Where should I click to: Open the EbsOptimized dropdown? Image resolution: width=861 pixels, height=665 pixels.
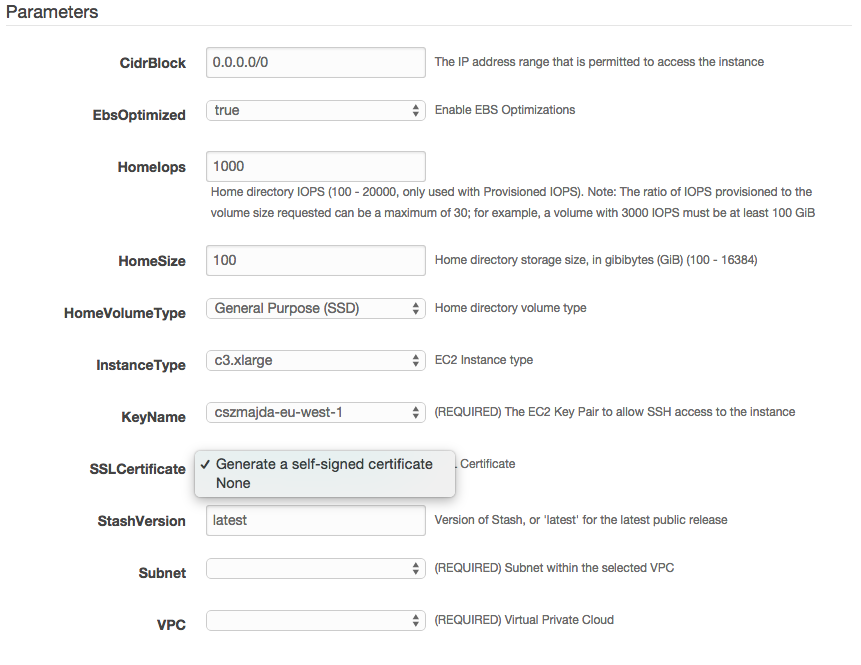tap(316, 110)
